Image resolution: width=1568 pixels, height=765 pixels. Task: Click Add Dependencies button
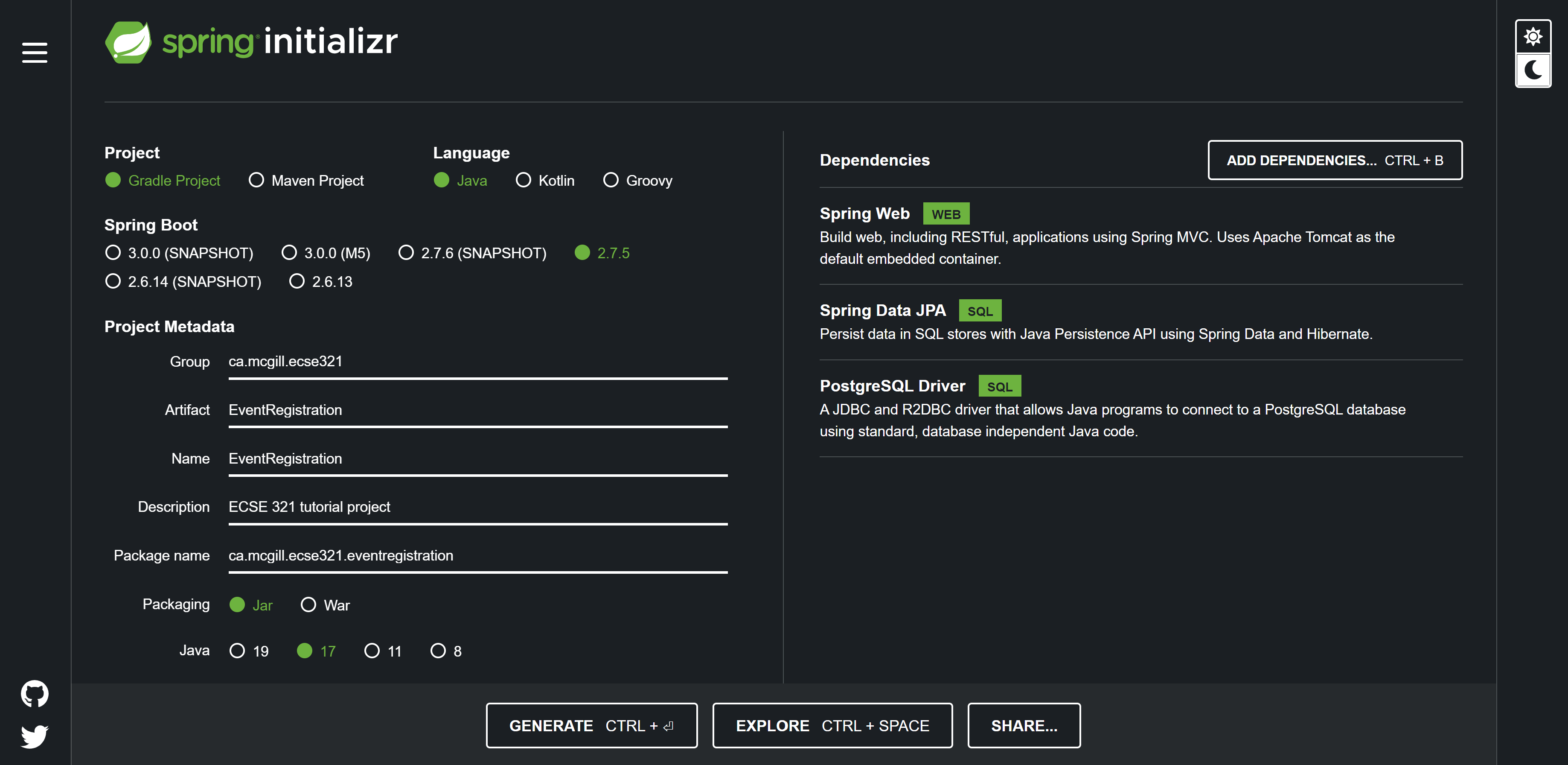tap(1334, 160)
